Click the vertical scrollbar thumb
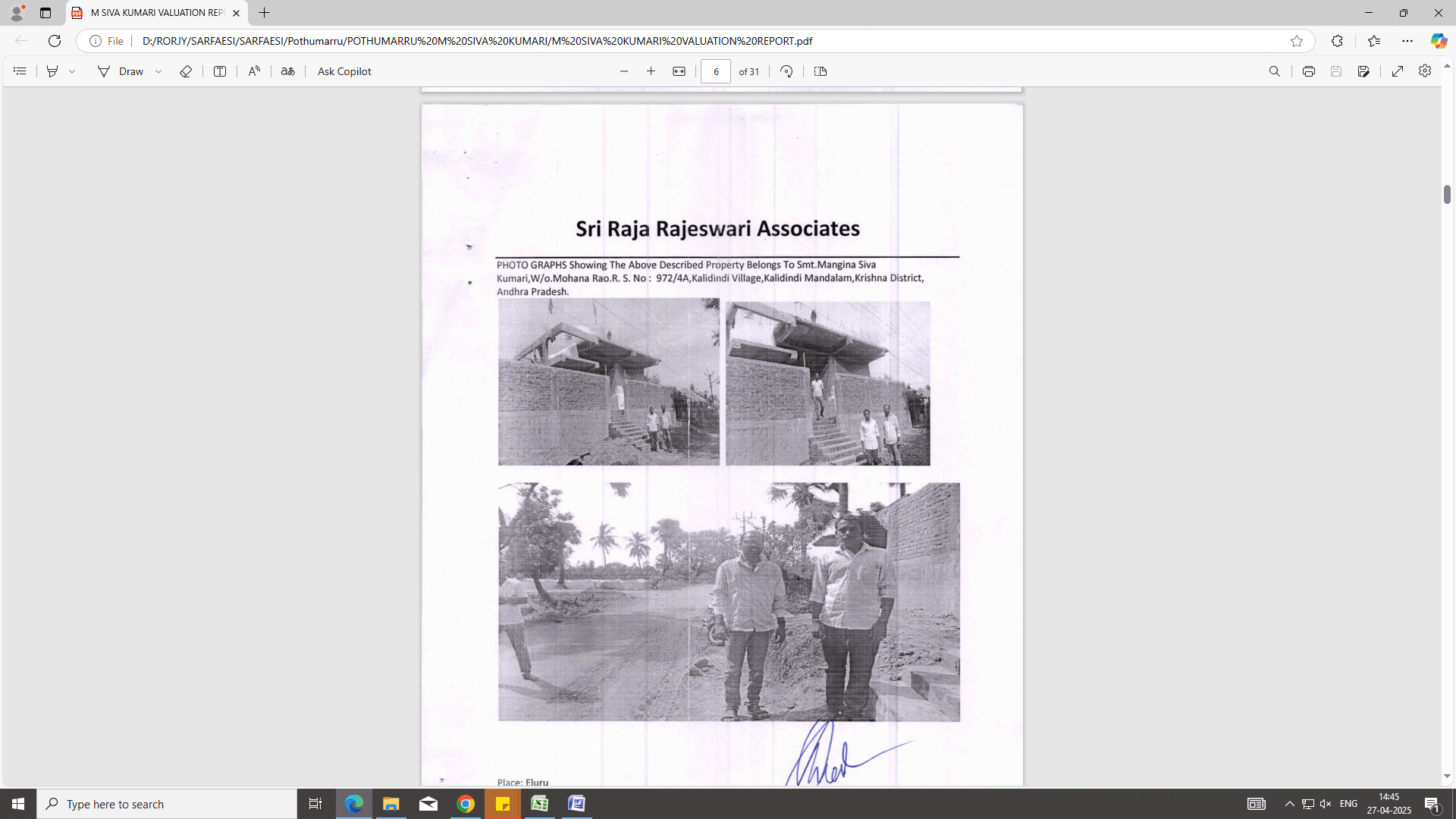The image size is (1456, 819). [1447, 194]
